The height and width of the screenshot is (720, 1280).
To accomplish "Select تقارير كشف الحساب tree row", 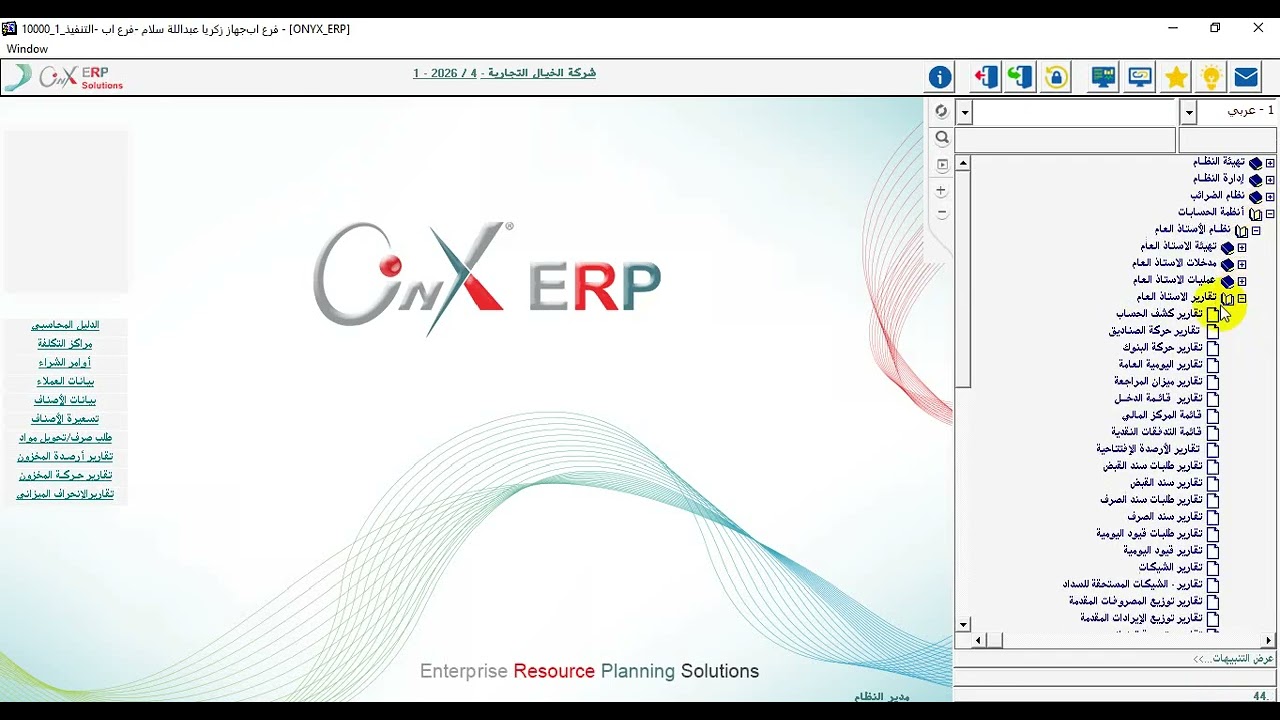I will click(x=1160, y=314).
